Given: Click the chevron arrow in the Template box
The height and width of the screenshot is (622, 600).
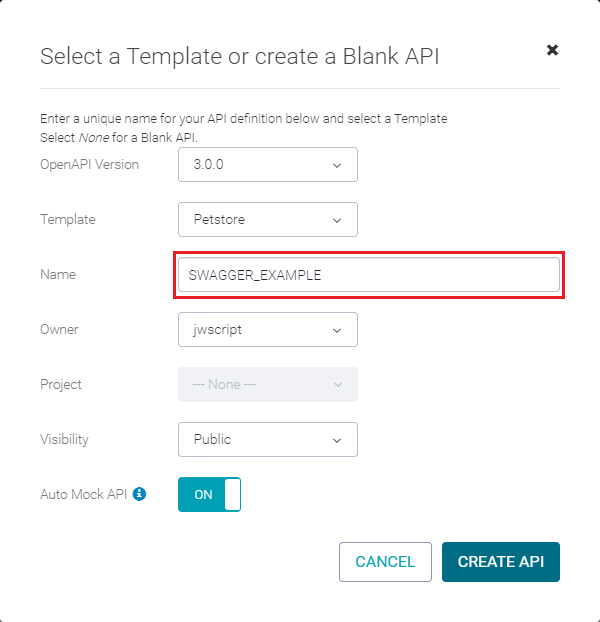Looking at the screenshot, I should [337, 220].
